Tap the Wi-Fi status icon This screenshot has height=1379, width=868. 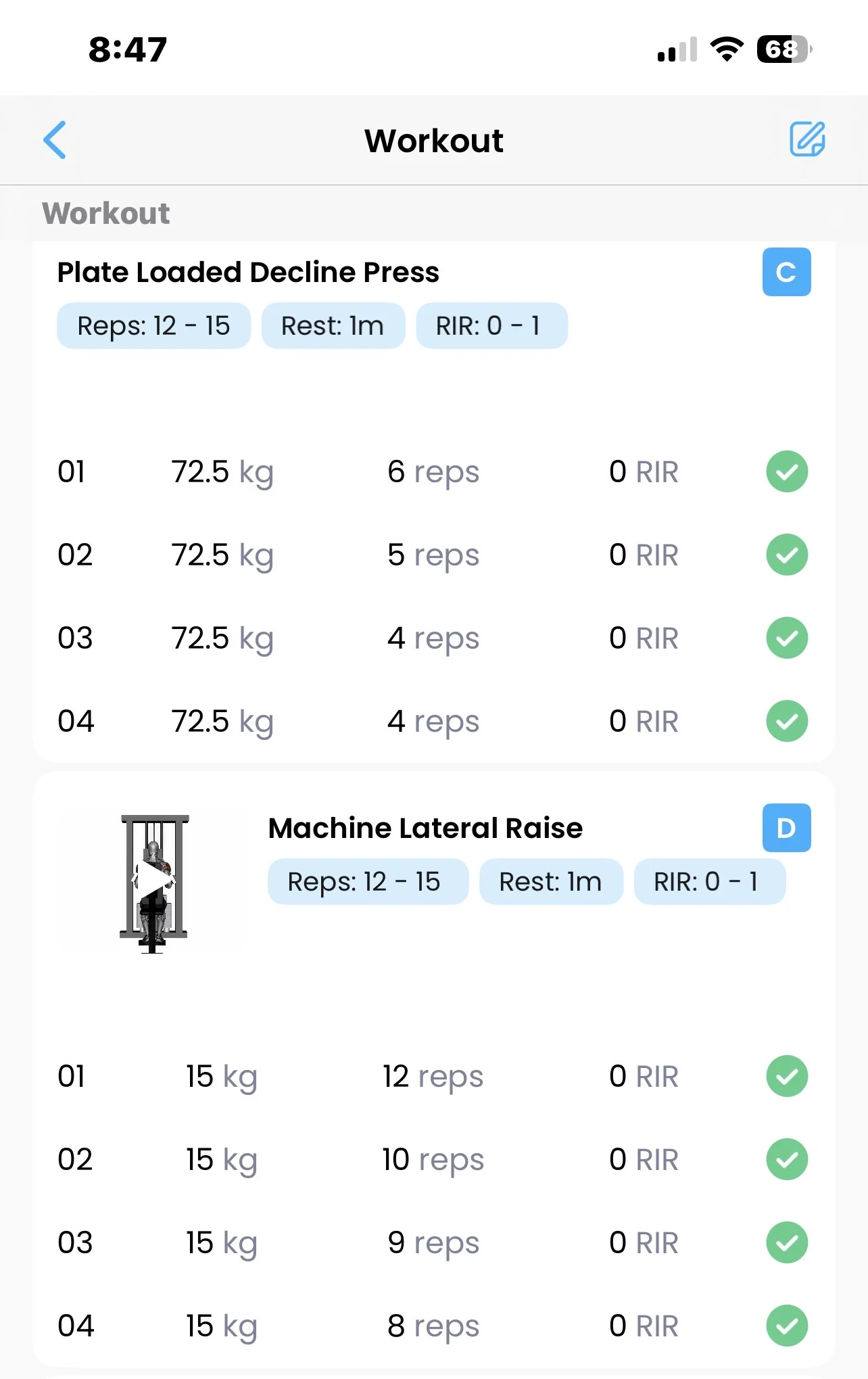727,49
